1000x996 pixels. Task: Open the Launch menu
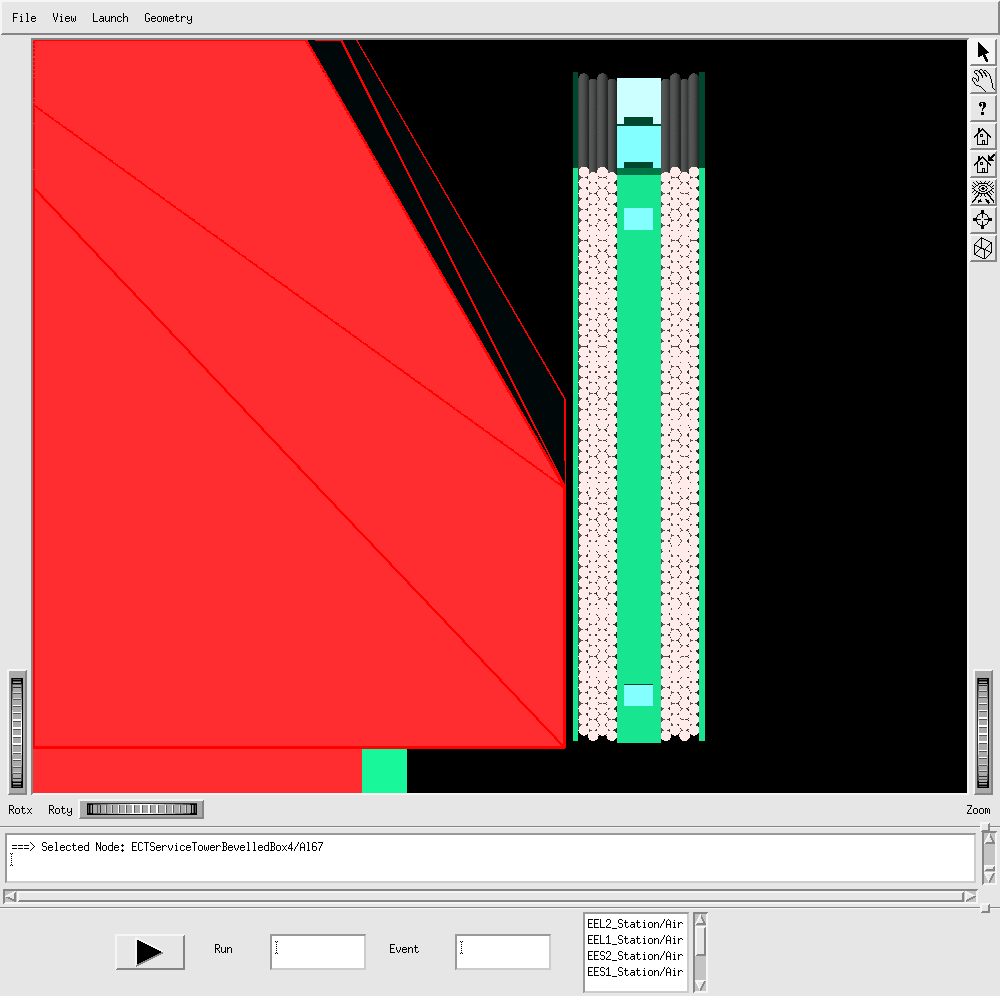click(110, 18)
